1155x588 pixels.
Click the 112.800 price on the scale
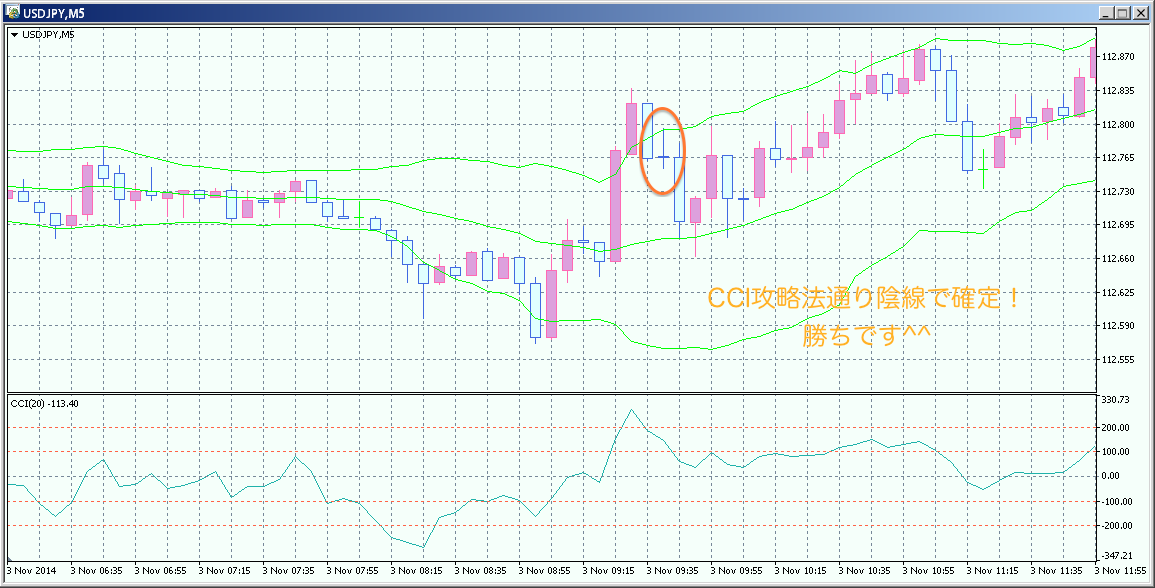coord(1116,125)
